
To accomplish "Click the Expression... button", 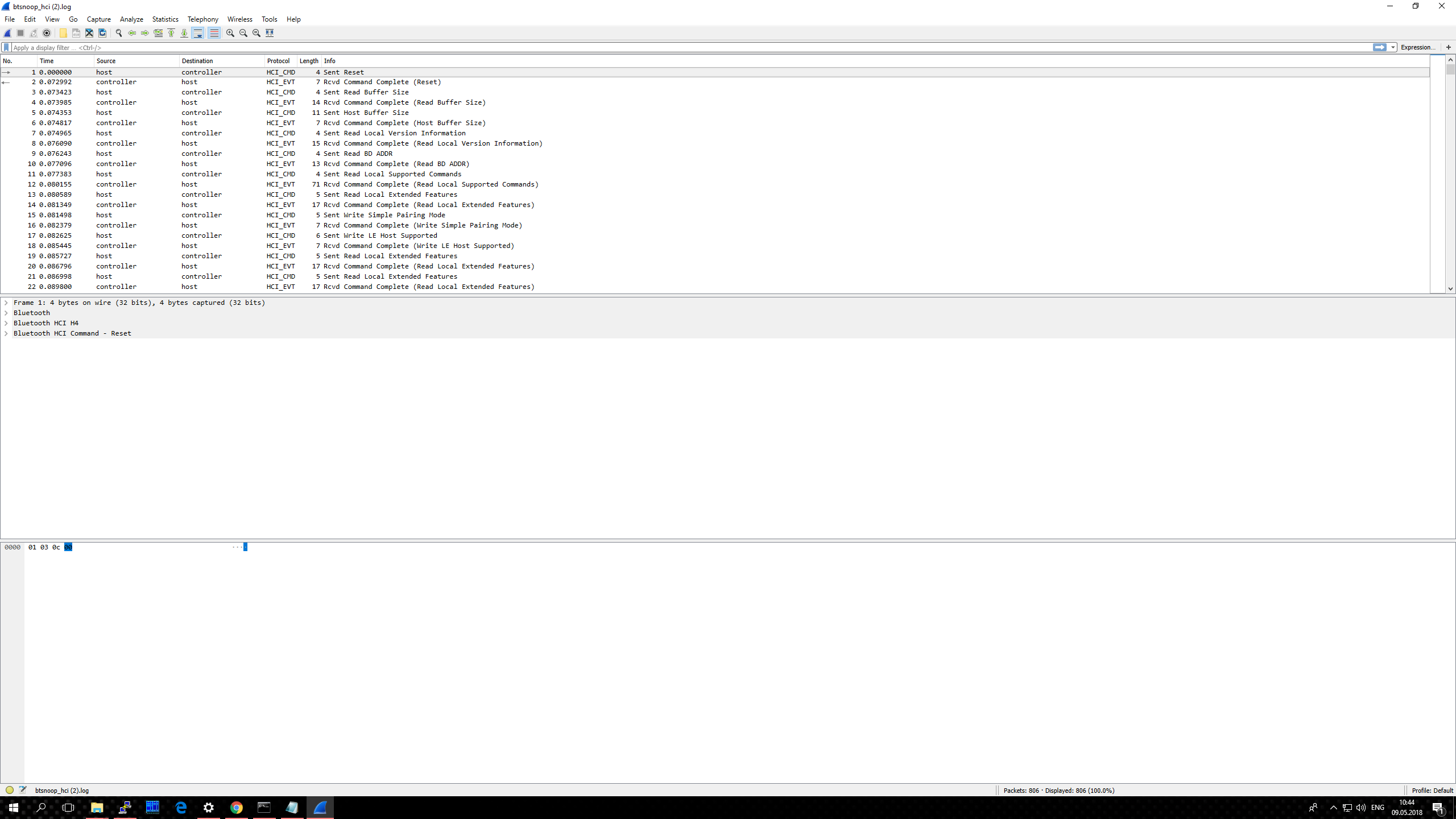I will coord(1417,47).
